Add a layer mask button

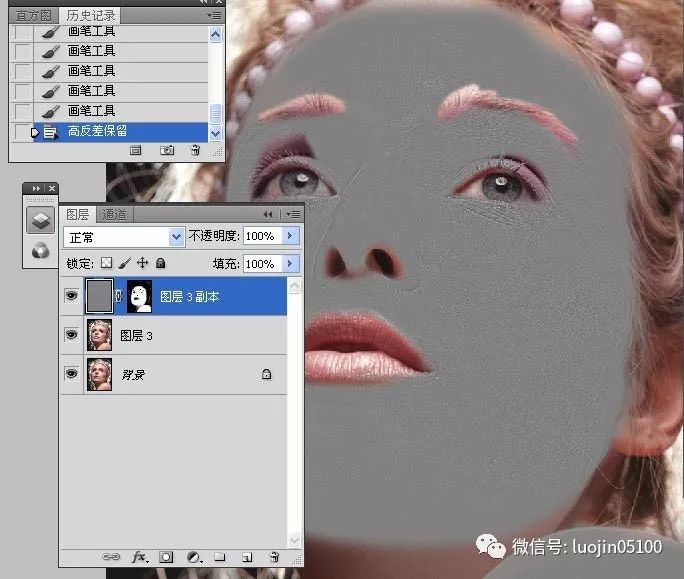pyautogui.click(x=166, y=557)
